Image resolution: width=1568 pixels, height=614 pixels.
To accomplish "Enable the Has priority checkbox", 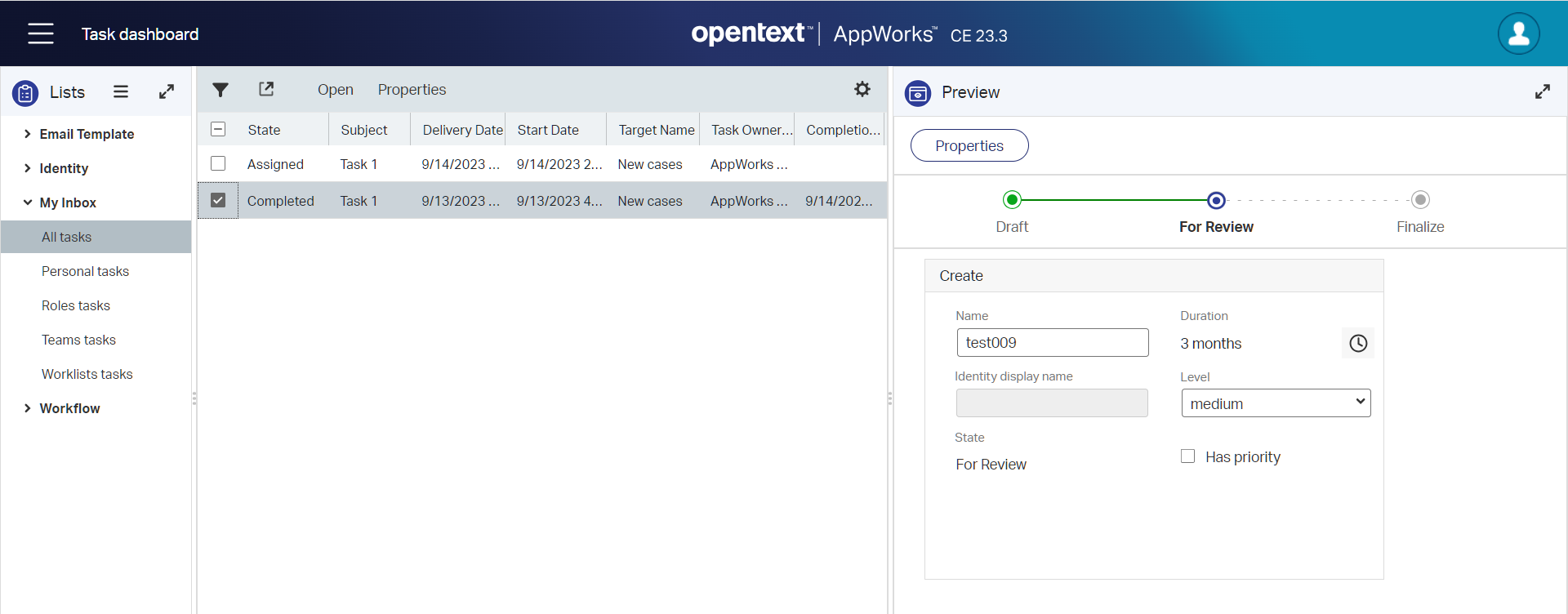I will pos(1187,456).
